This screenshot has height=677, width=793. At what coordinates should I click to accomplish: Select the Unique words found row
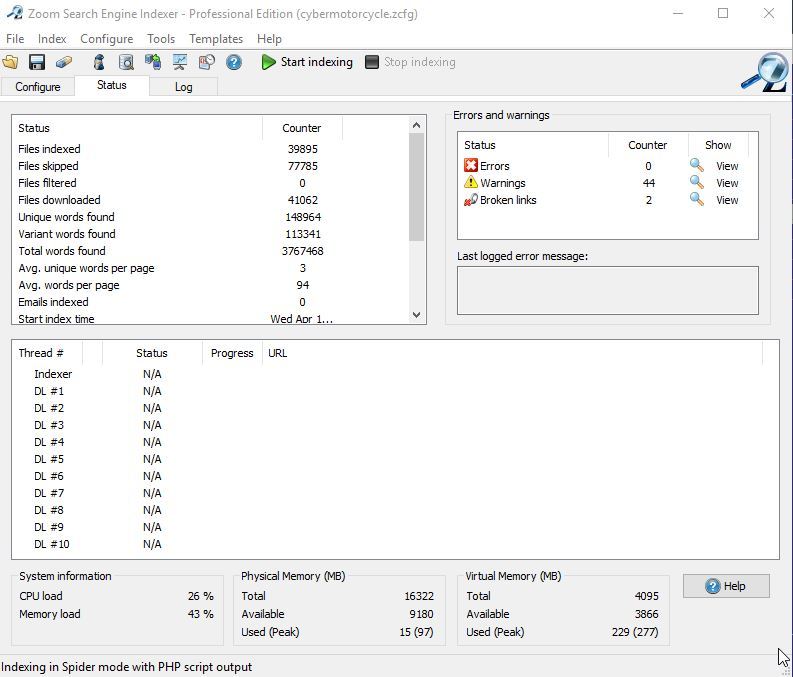pyautogui.click(x=210, y=217)
